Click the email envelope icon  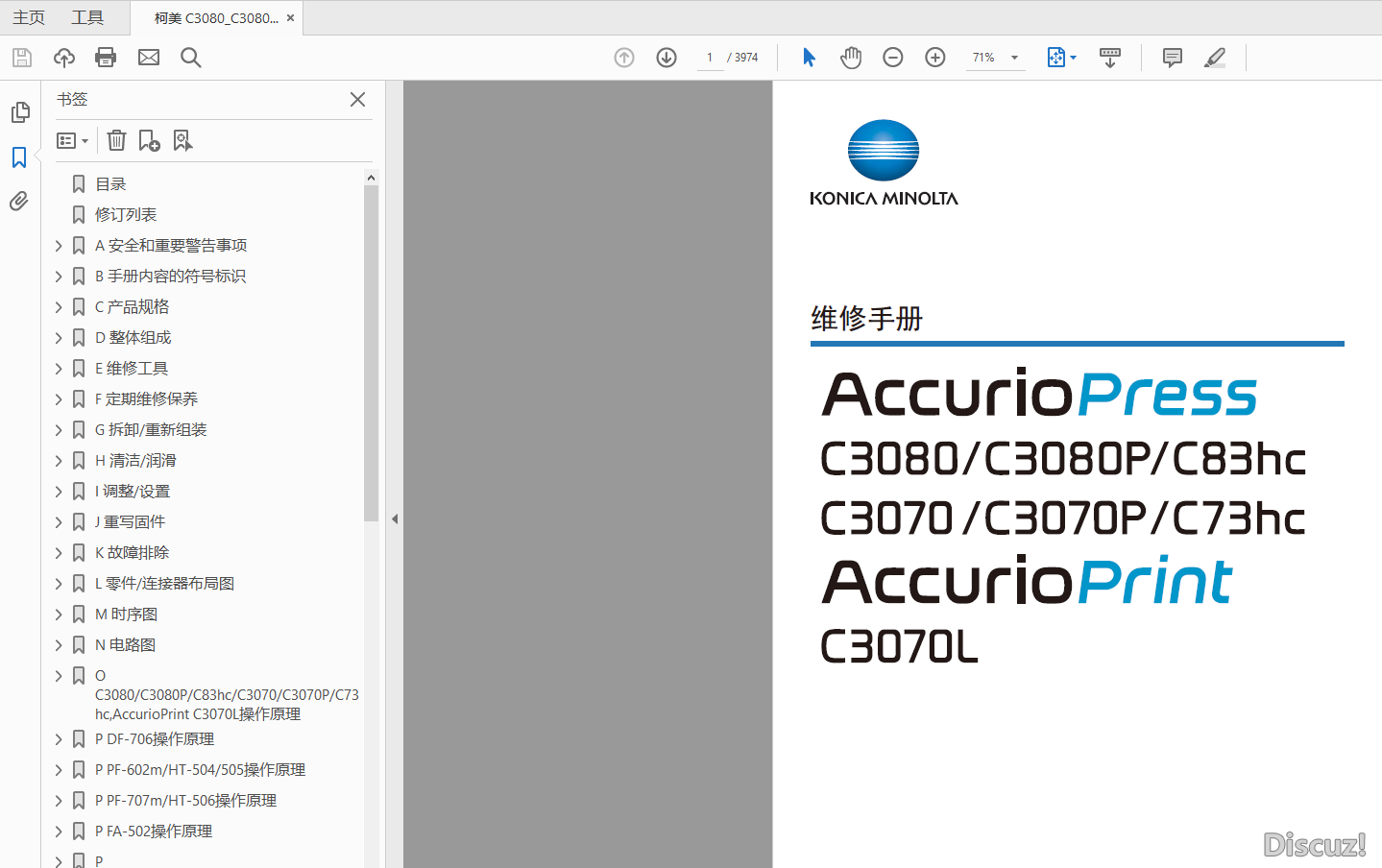(x=149, y=58)
